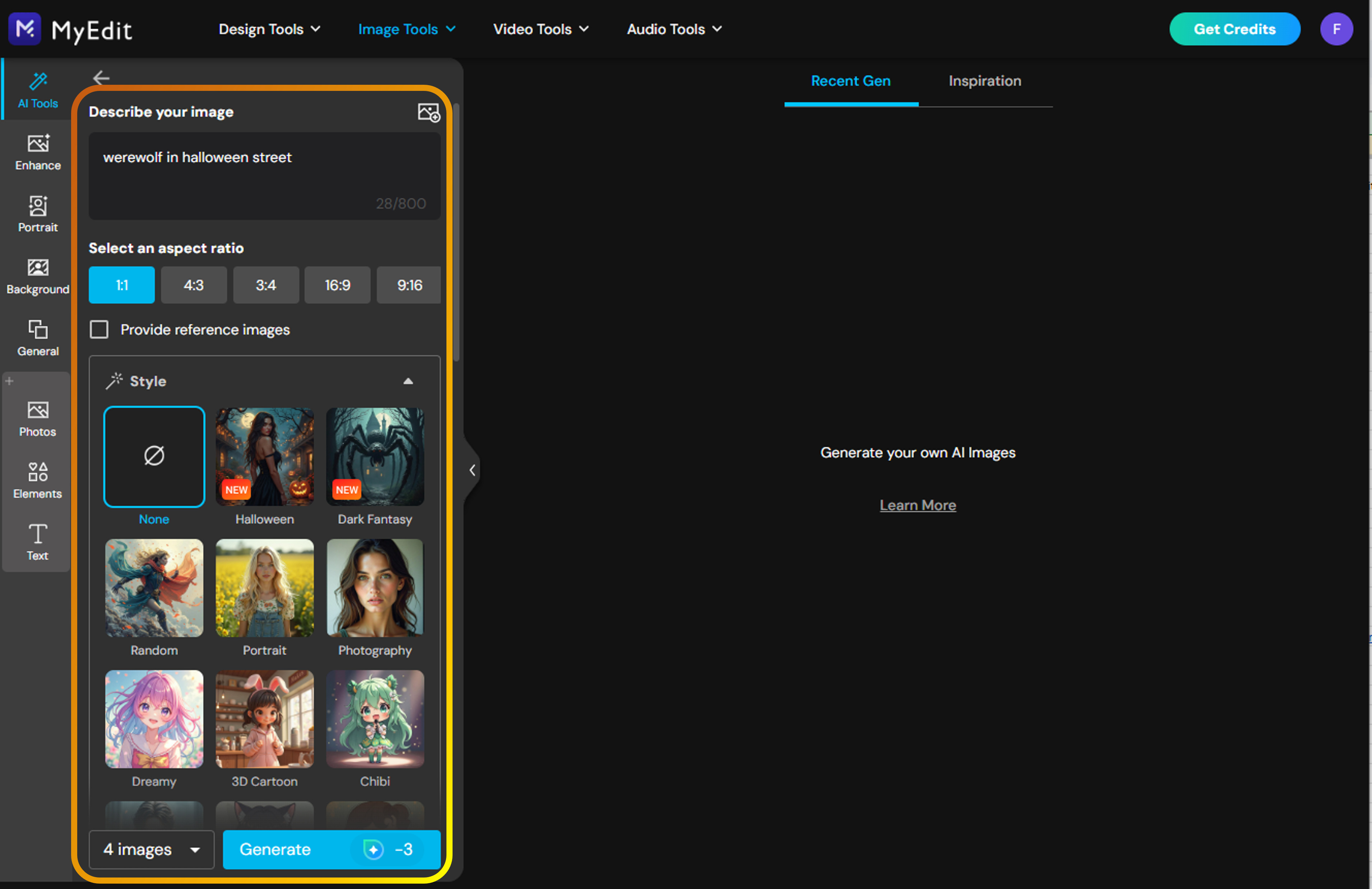
Task: Collapse the Style section
Action: click(408, 381)
